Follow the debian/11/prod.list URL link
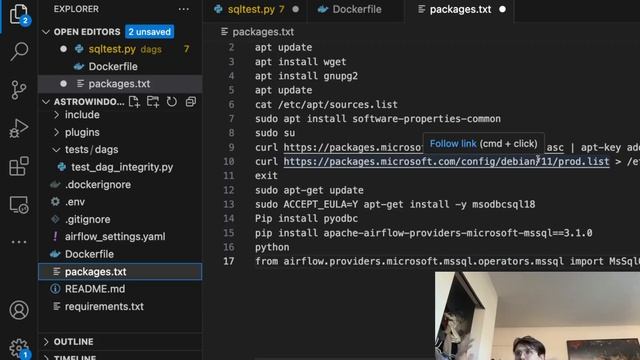This screenshot has width=640, height=360. (x=446, y=162)
